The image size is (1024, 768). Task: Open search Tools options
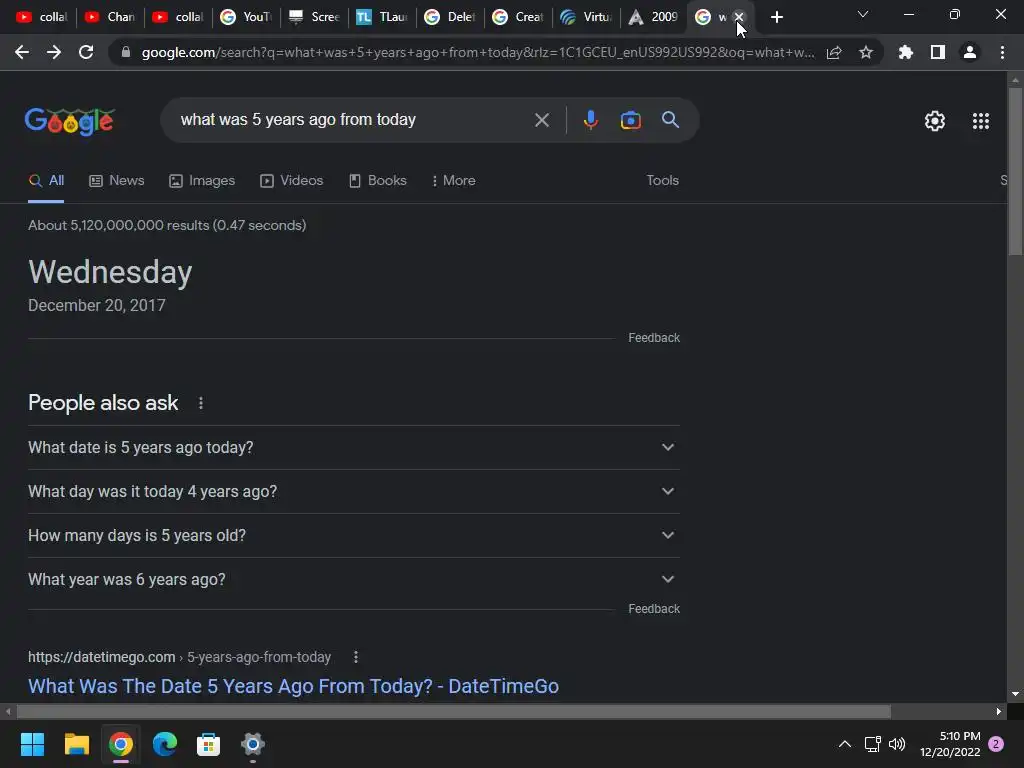pyautogui.click(x=662, y=180)
